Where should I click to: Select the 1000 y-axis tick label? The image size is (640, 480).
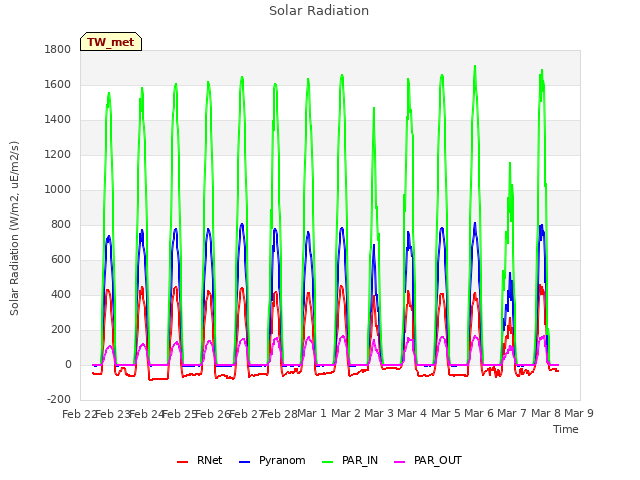58,189
